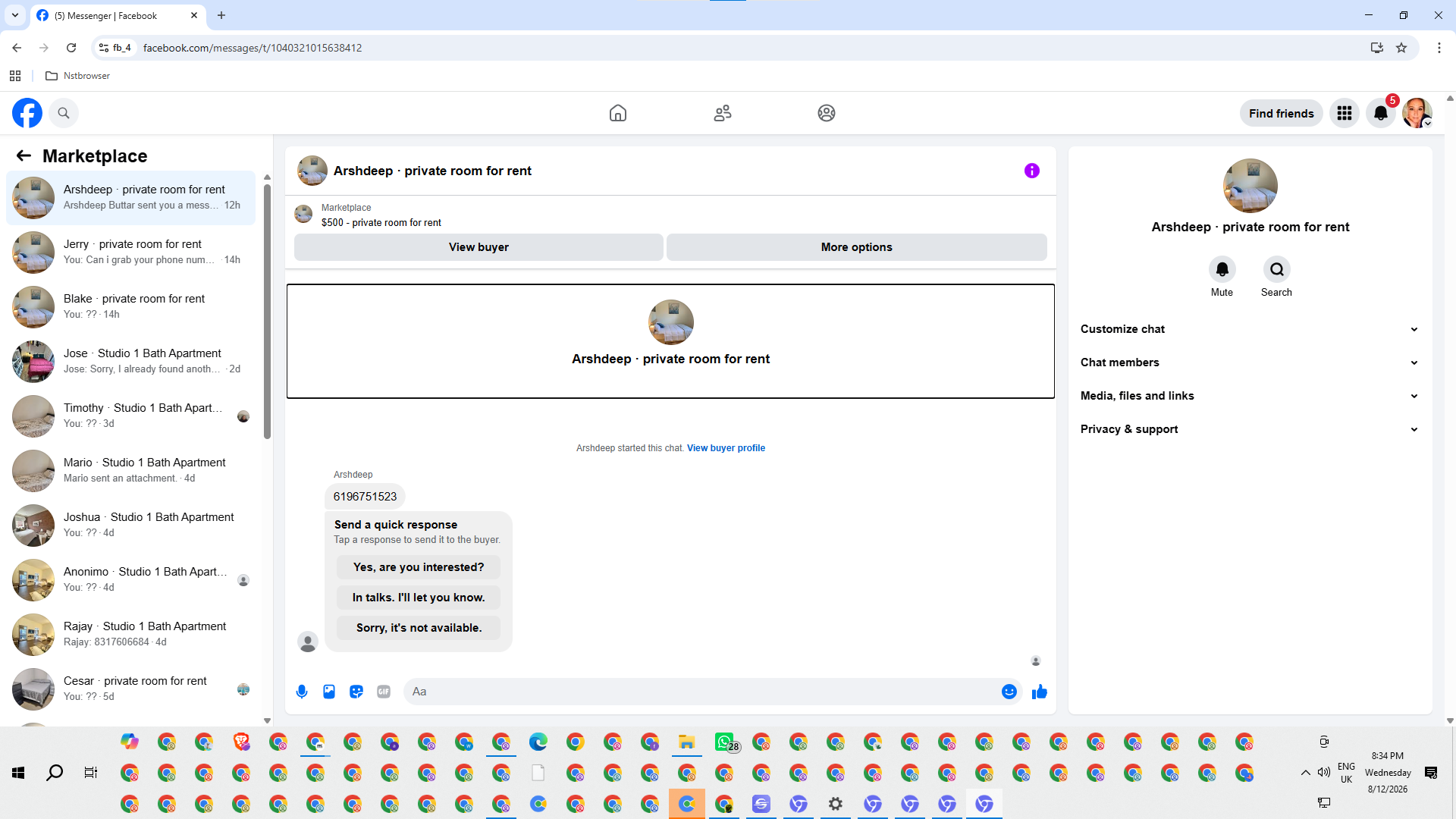1456x819 pixels.
Task: Open the Groups icon in top navigation
Action: click(x=827, y=113)
